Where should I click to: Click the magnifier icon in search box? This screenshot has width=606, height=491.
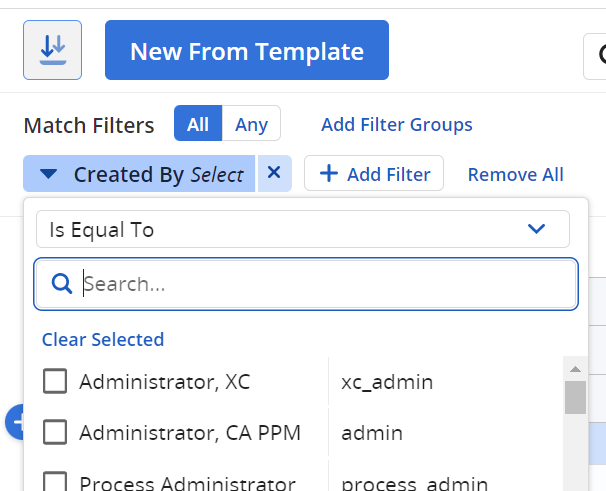click(60, 285)
